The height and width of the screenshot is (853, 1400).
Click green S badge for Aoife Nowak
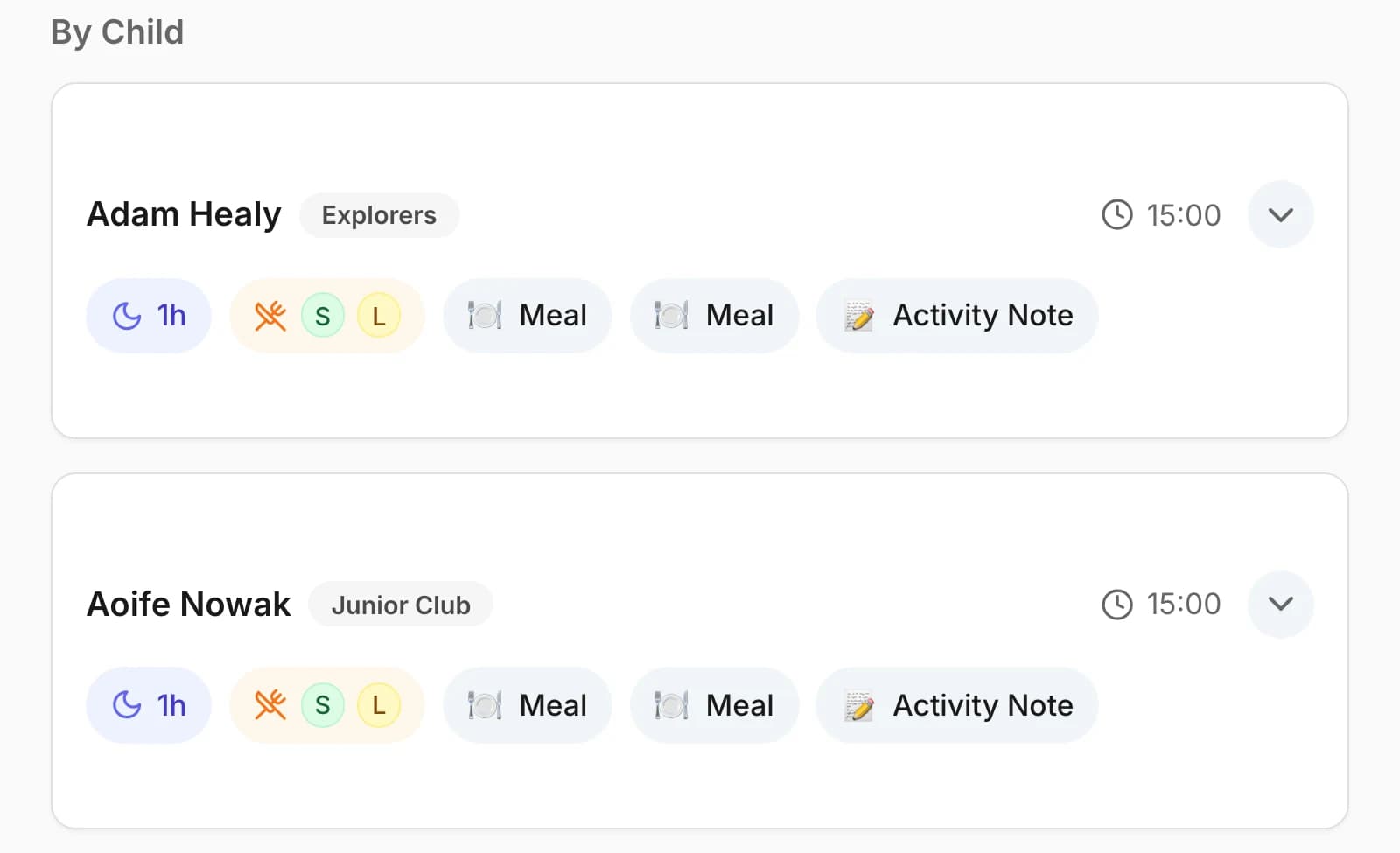323,705
